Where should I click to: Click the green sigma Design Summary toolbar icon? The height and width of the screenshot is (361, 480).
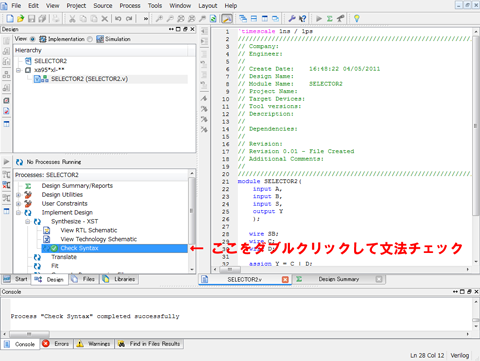point(330,19)
